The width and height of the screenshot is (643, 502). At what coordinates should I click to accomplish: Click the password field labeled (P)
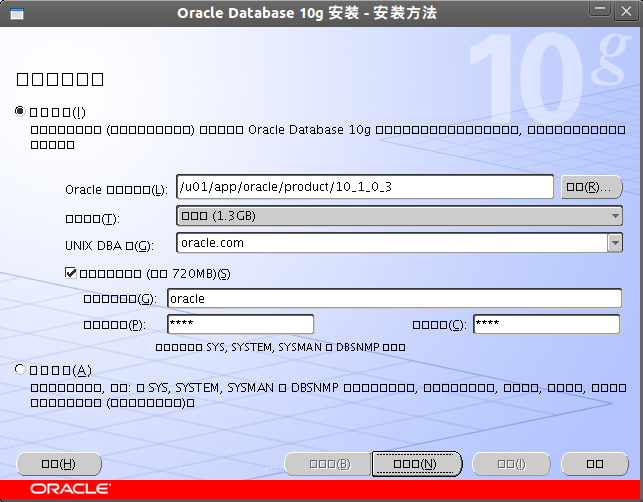pyautogui.click(x=241, y=324)
